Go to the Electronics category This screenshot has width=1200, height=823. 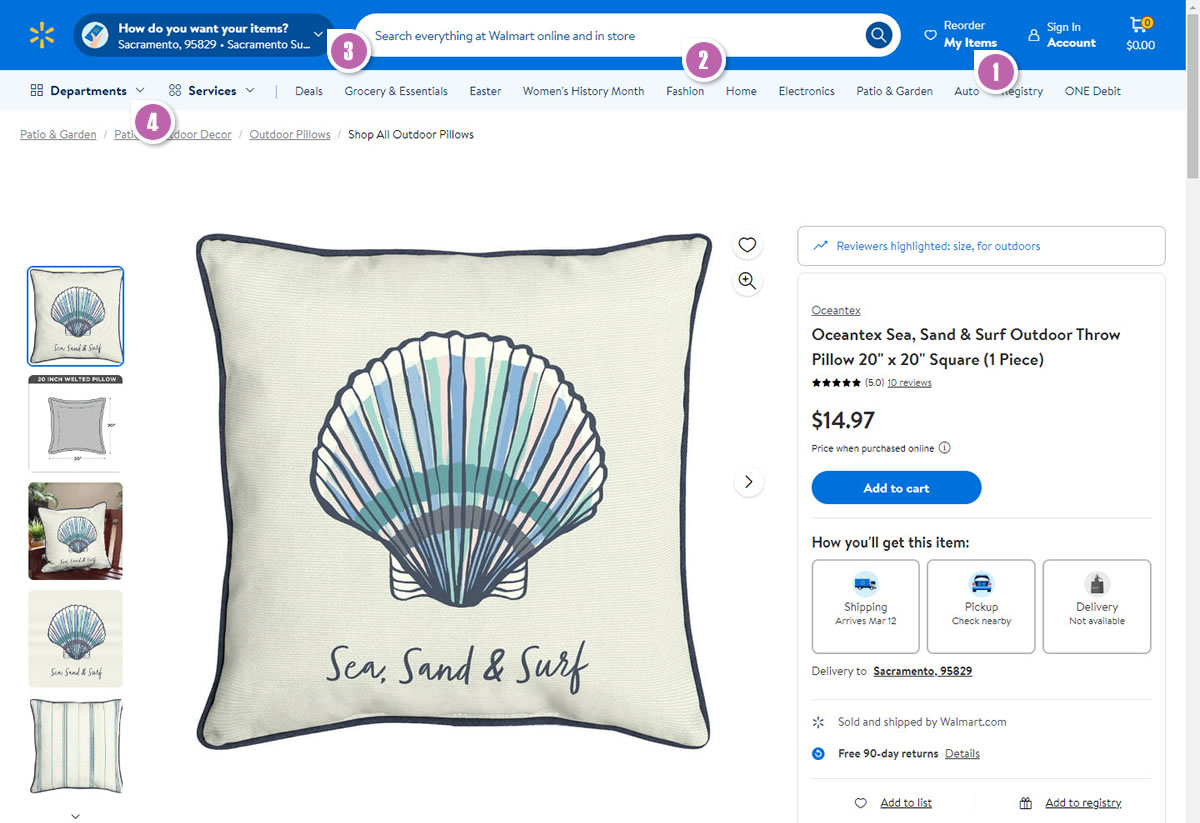coord(806,91)
